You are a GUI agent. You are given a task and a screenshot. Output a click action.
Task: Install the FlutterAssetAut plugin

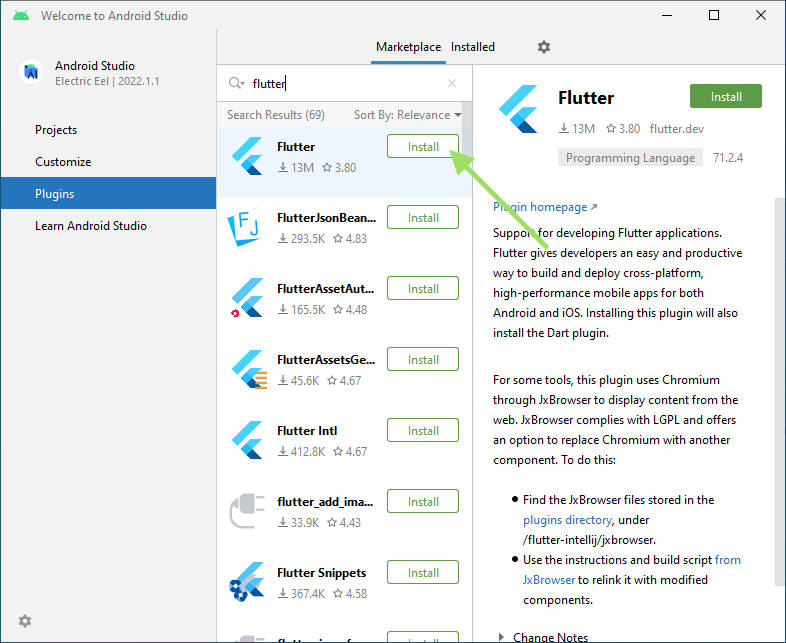(423, 289)
